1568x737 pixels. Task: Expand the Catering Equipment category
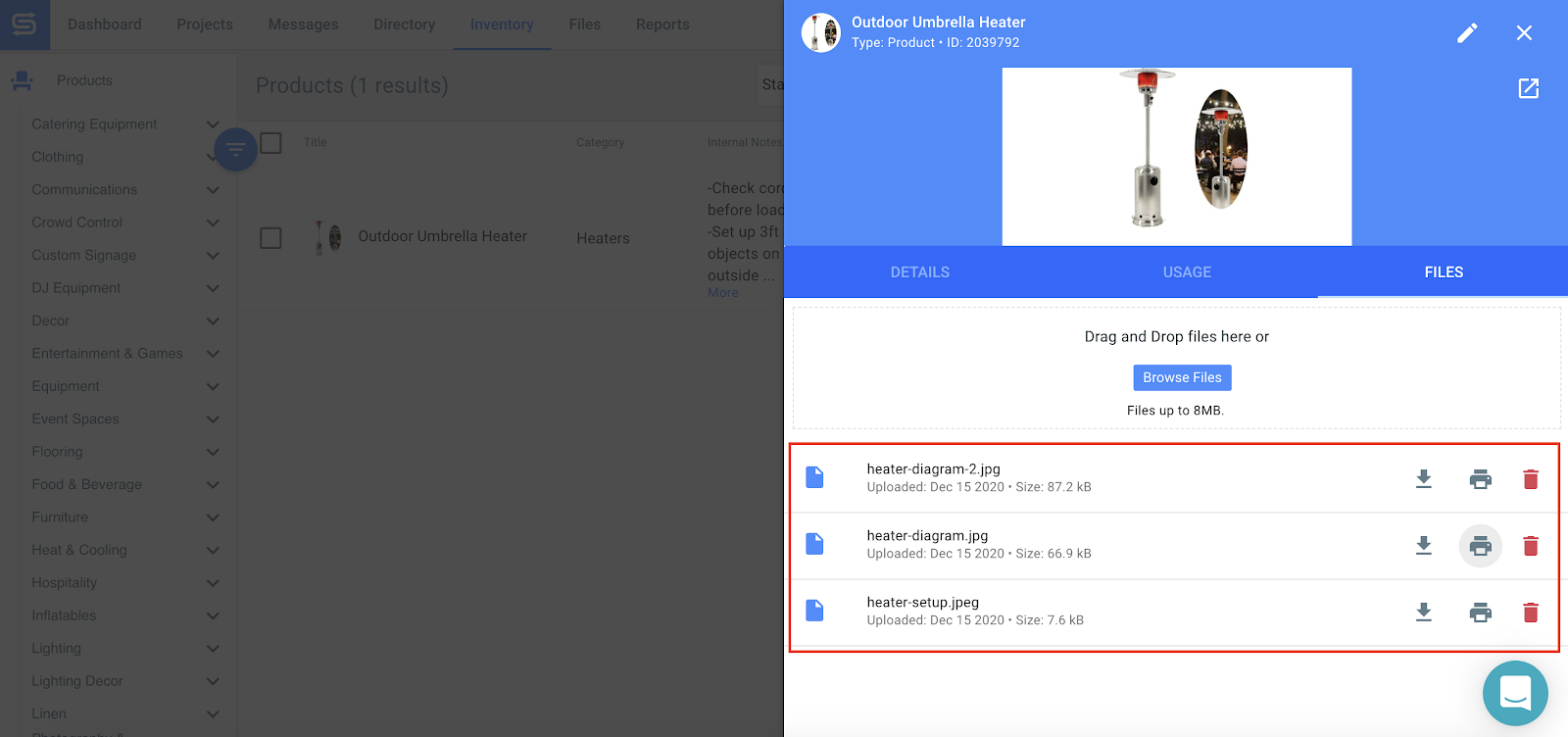click(213, 124)
